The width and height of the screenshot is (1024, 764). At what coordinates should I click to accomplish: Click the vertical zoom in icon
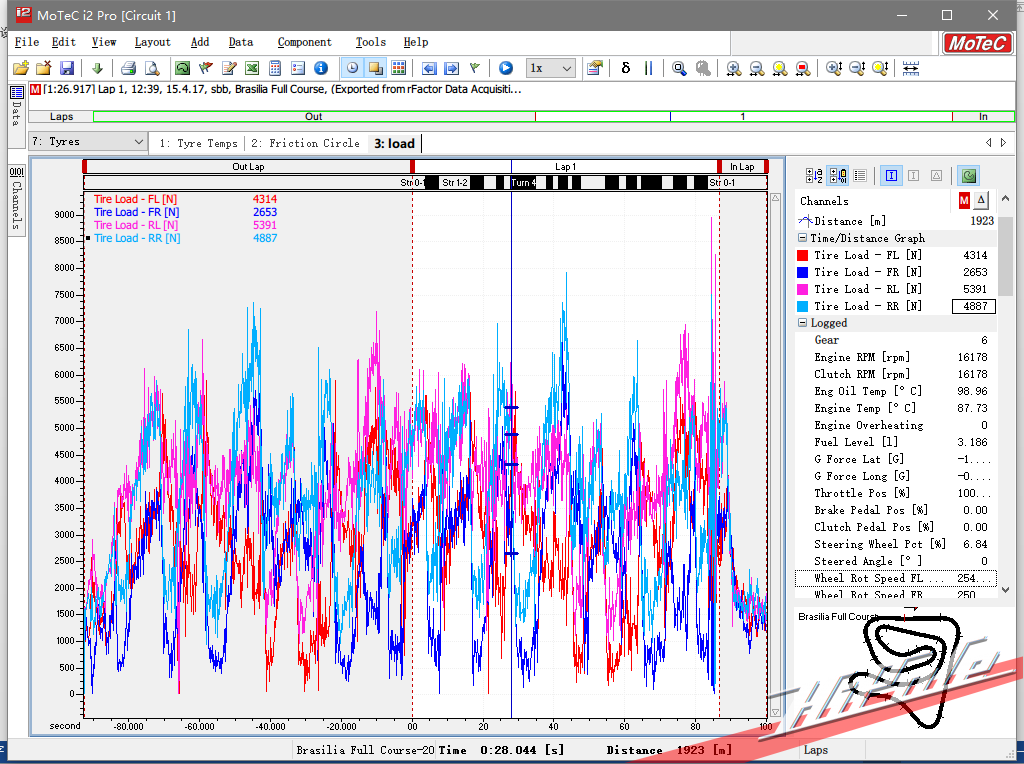point(834,68)
